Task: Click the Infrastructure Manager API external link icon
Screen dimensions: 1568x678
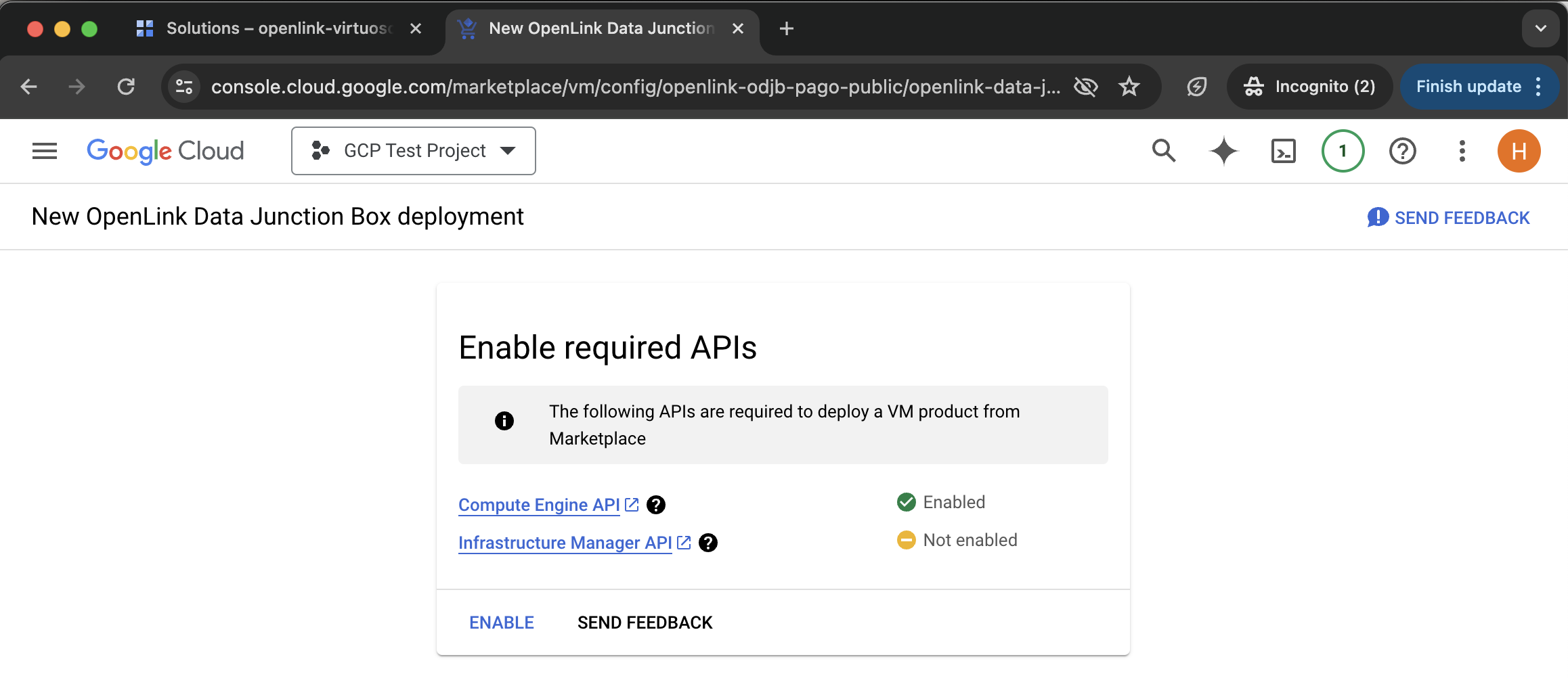Action: 684,543
